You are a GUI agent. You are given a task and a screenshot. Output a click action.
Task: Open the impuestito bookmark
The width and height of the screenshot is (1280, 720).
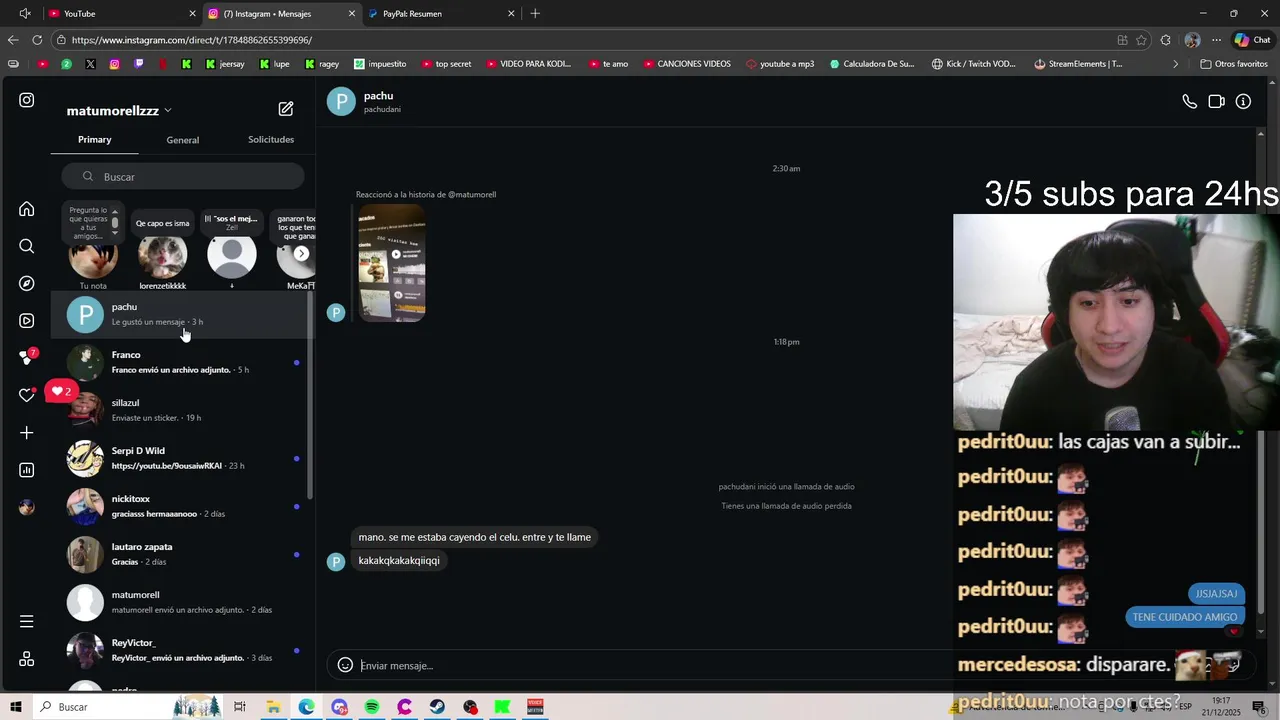[380, 64]
